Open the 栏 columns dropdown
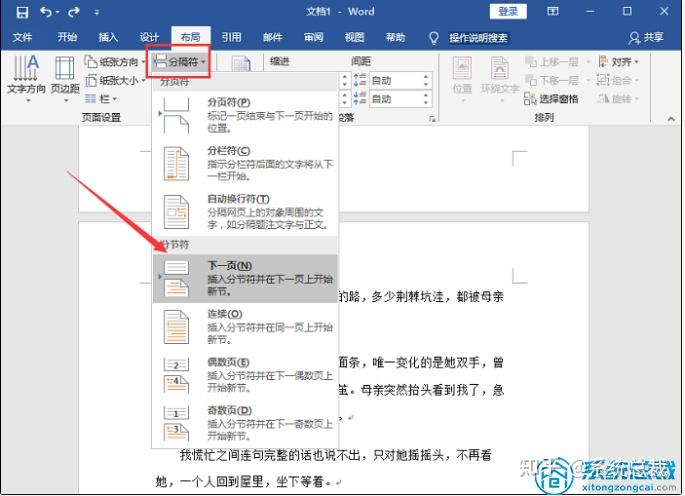Image resolution: width=685 pixels, height=496 pixels. 101,99
